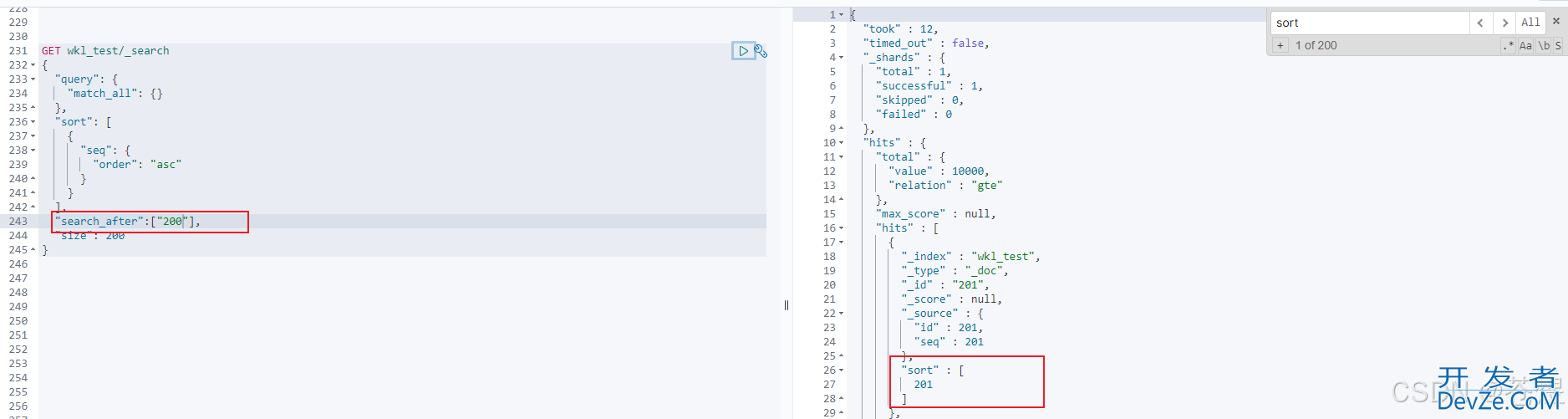Viewport: 1568px width, 419px height.
Task: Go to previous search match
Action: click(x=1480, y=23)
